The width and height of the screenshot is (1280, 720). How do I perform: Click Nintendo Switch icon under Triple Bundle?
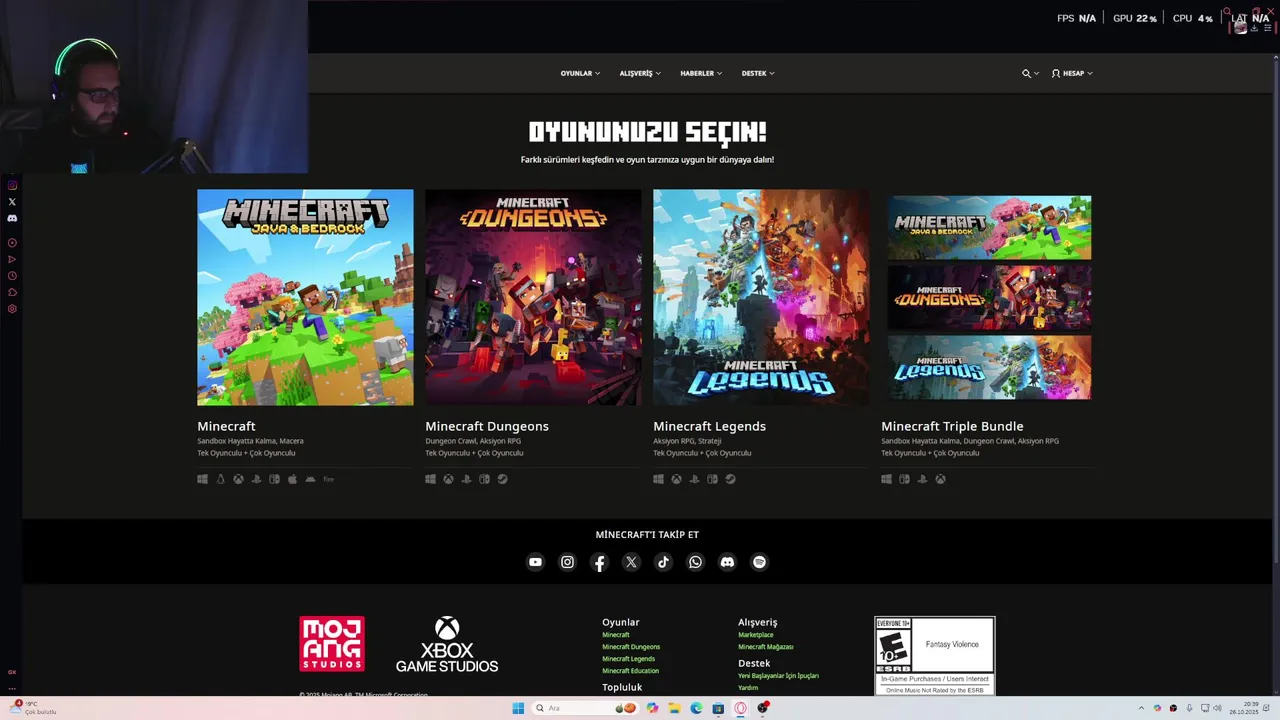(904, 479)
